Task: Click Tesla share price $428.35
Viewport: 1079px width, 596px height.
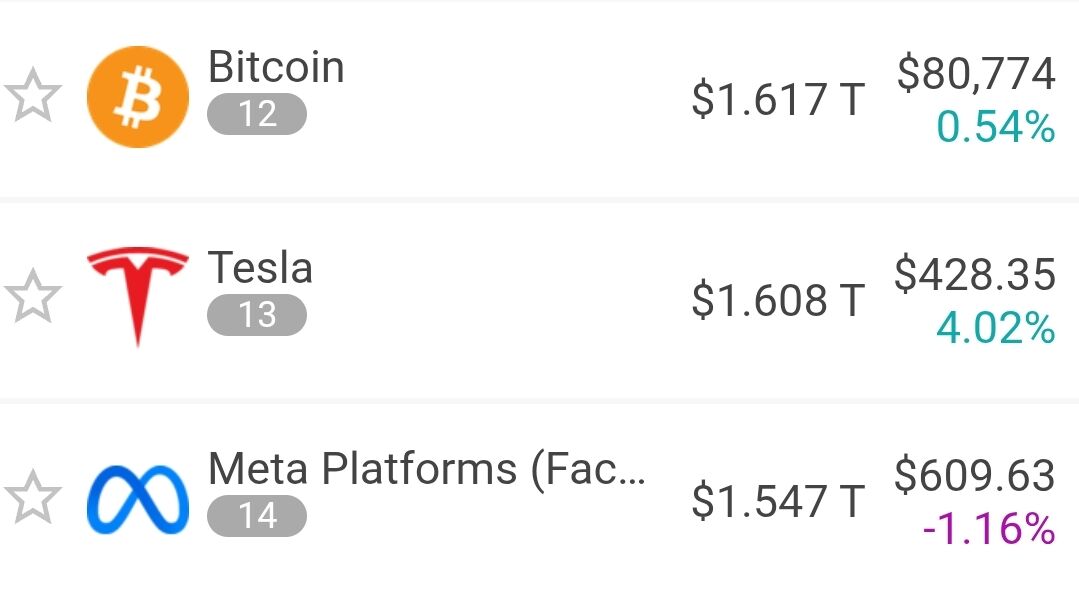Action: click(x=975, y=275)
